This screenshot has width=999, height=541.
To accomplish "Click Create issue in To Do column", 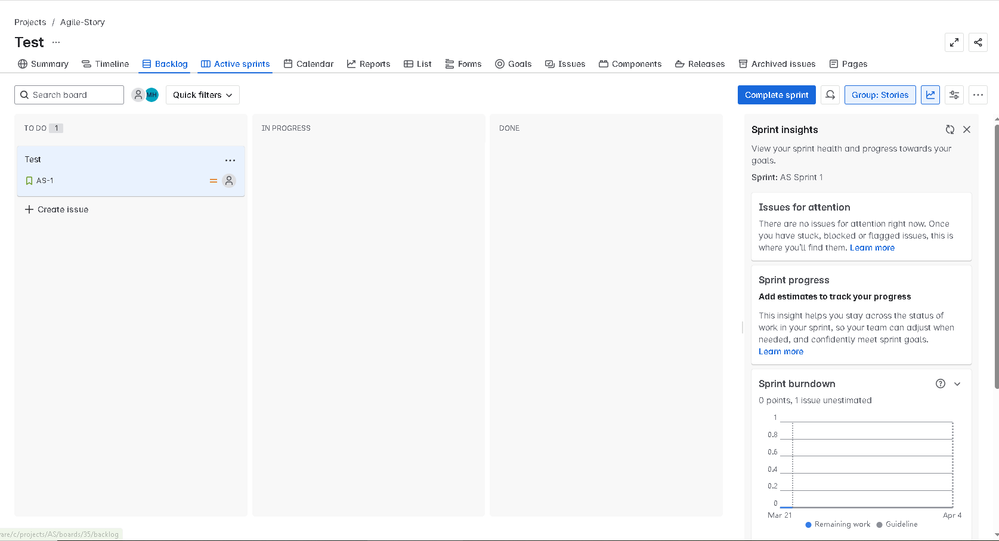I will (x=56, y=210).
